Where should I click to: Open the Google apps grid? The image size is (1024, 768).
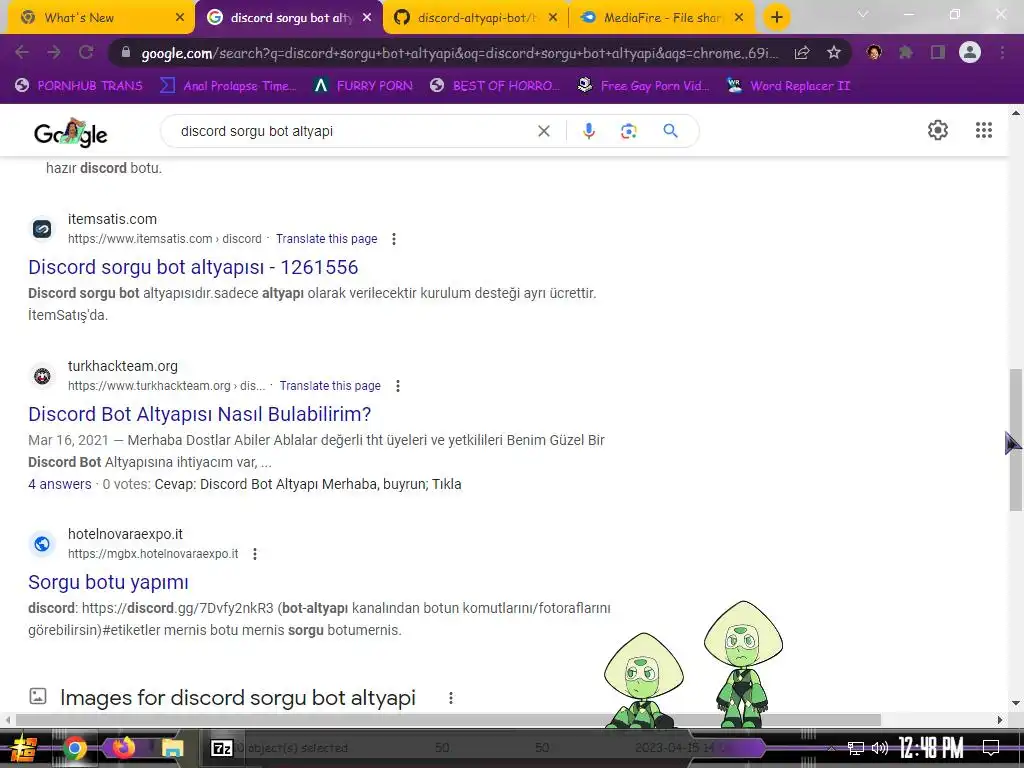point(984,130)
